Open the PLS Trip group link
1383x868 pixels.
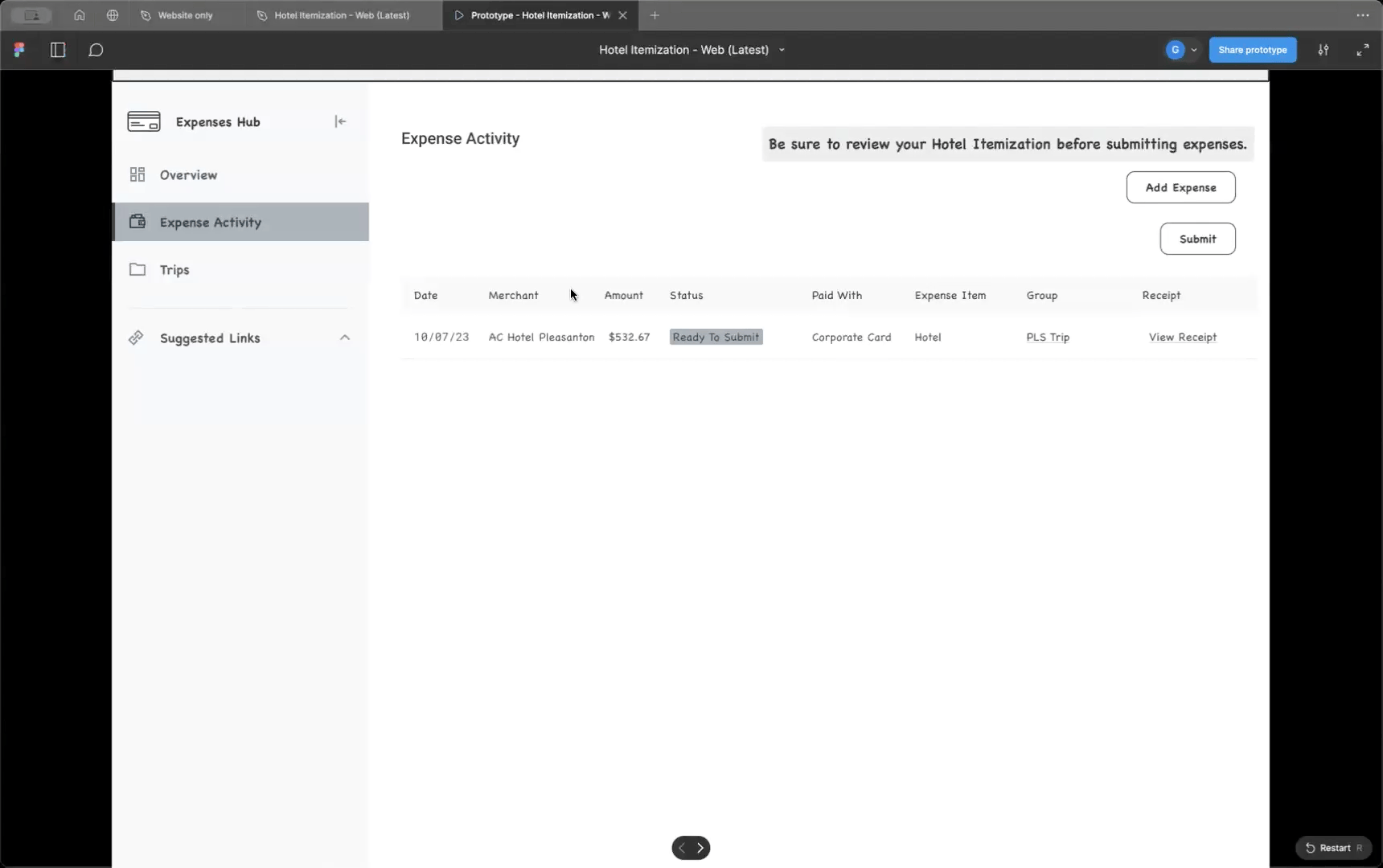(1048, 337)
